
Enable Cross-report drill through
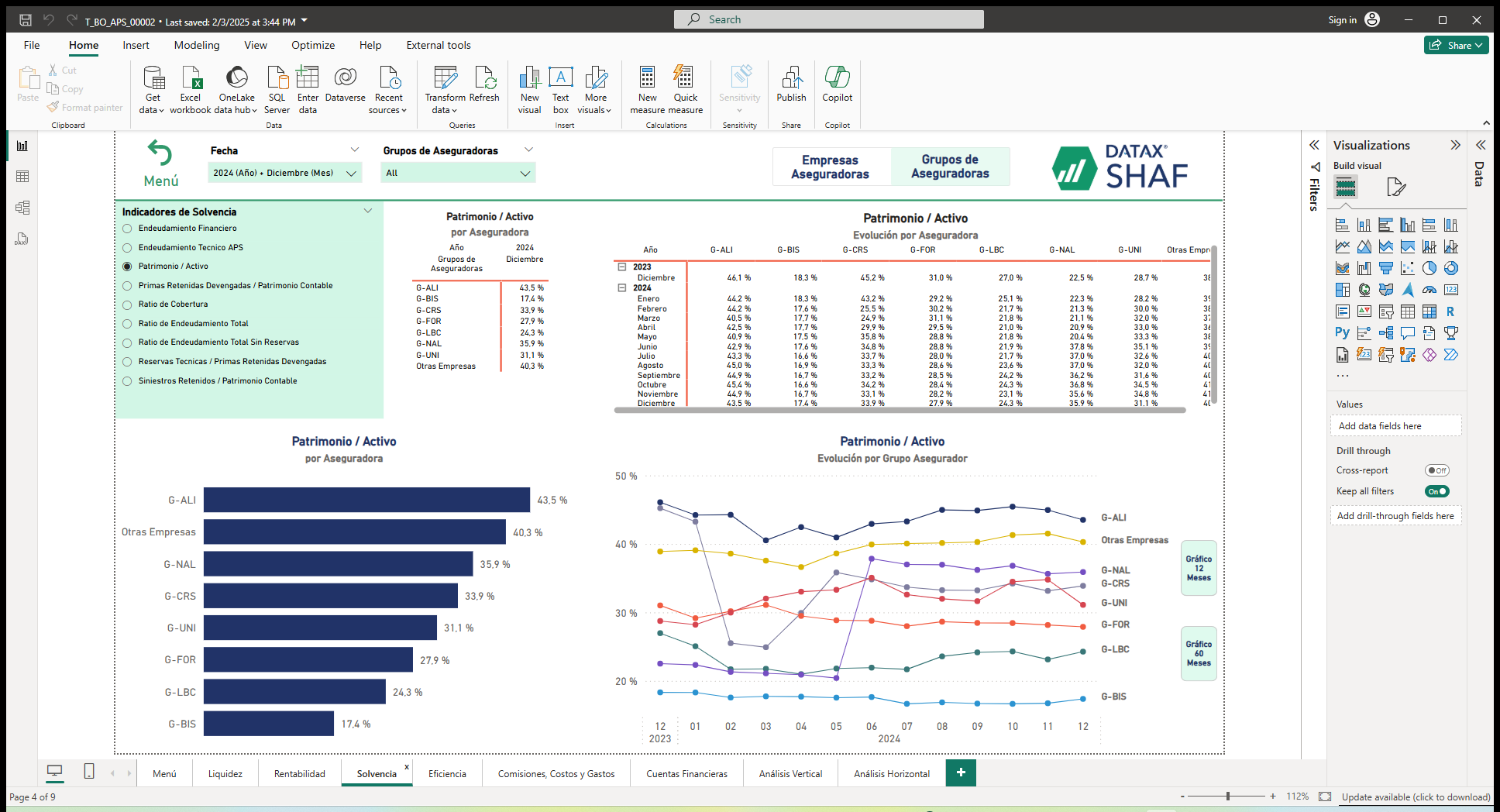click(x=1437, y=470)
